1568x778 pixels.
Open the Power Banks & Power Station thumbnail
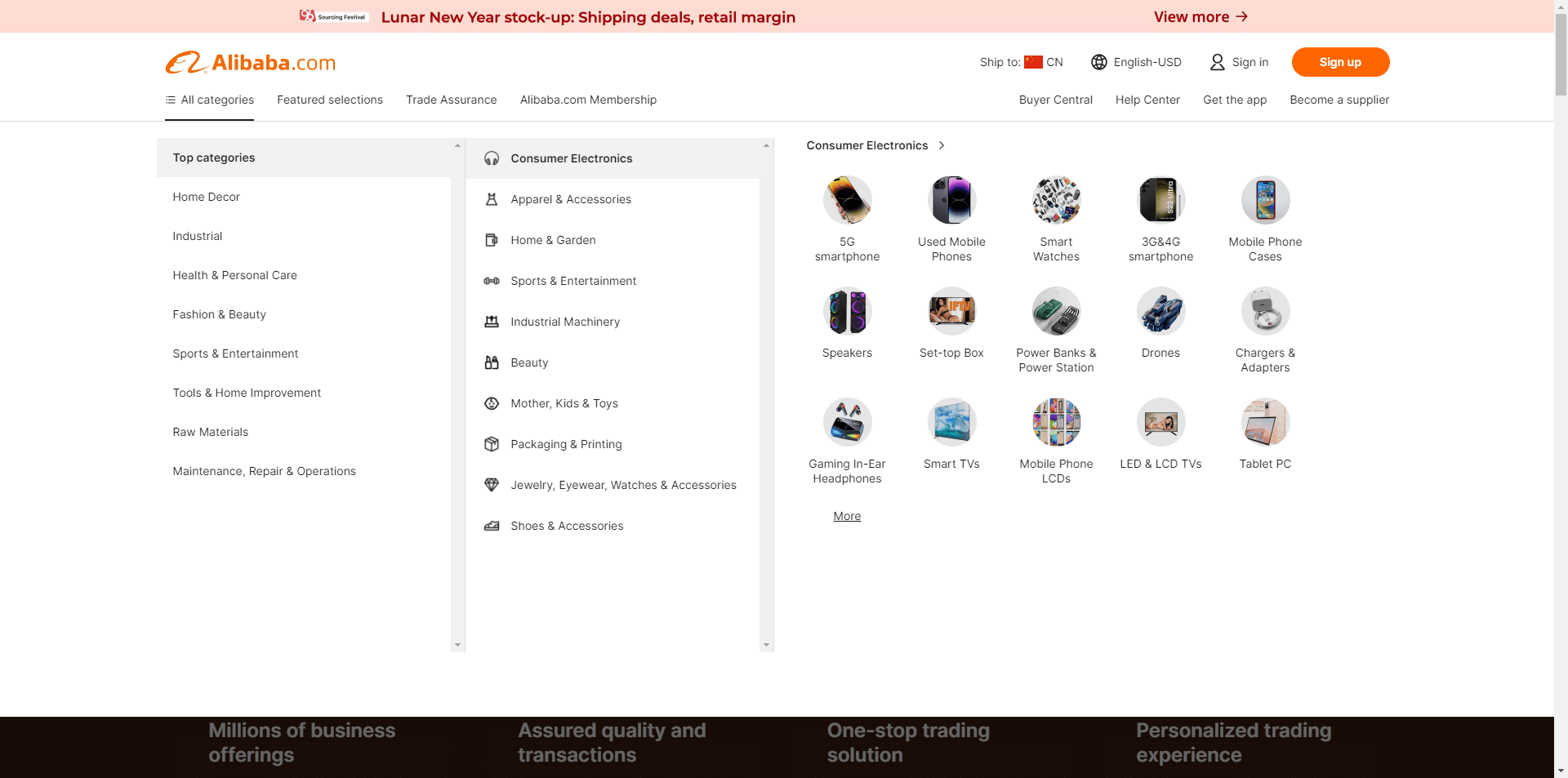(1056, 311)
